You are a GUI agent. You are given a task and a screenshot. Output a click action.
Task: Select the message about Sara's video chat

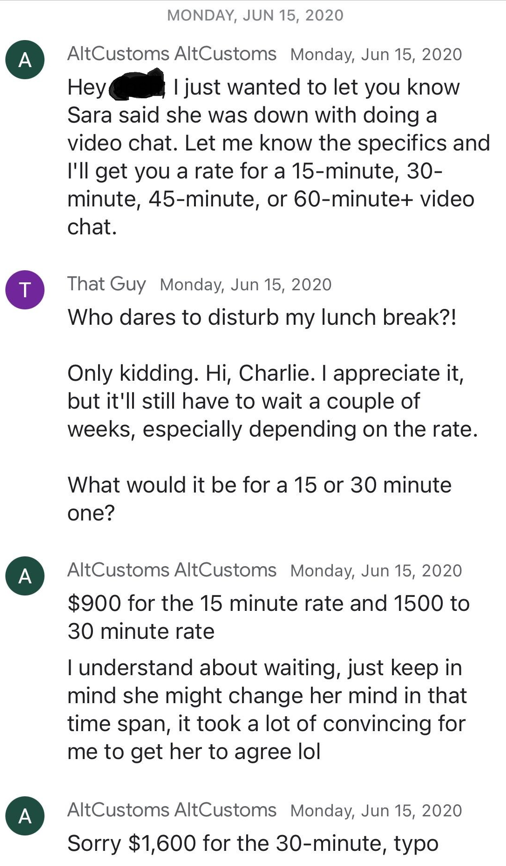278,157
